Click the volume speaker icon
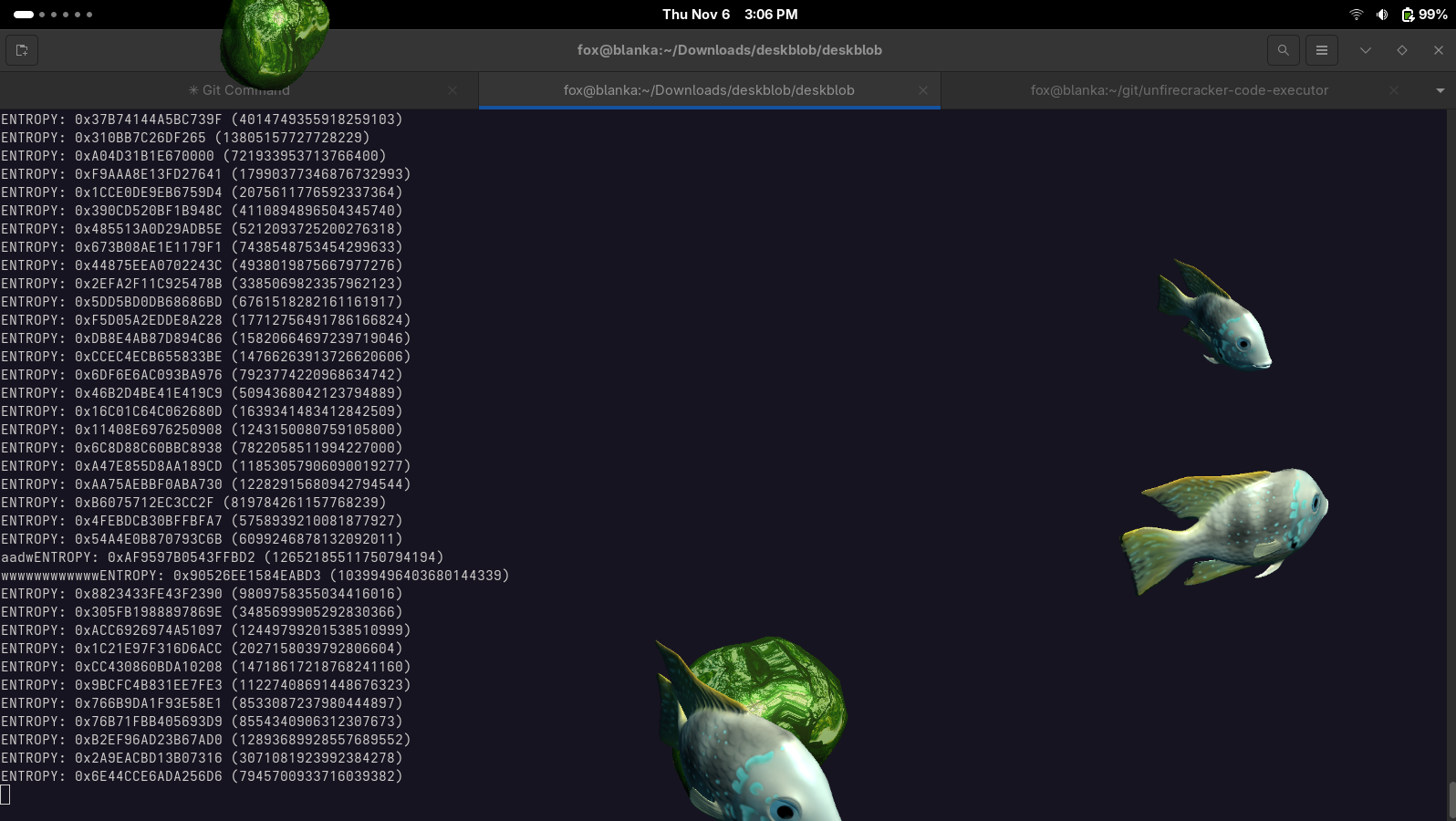This screenshot has width=1456, height=821. tap(1382, 15)
